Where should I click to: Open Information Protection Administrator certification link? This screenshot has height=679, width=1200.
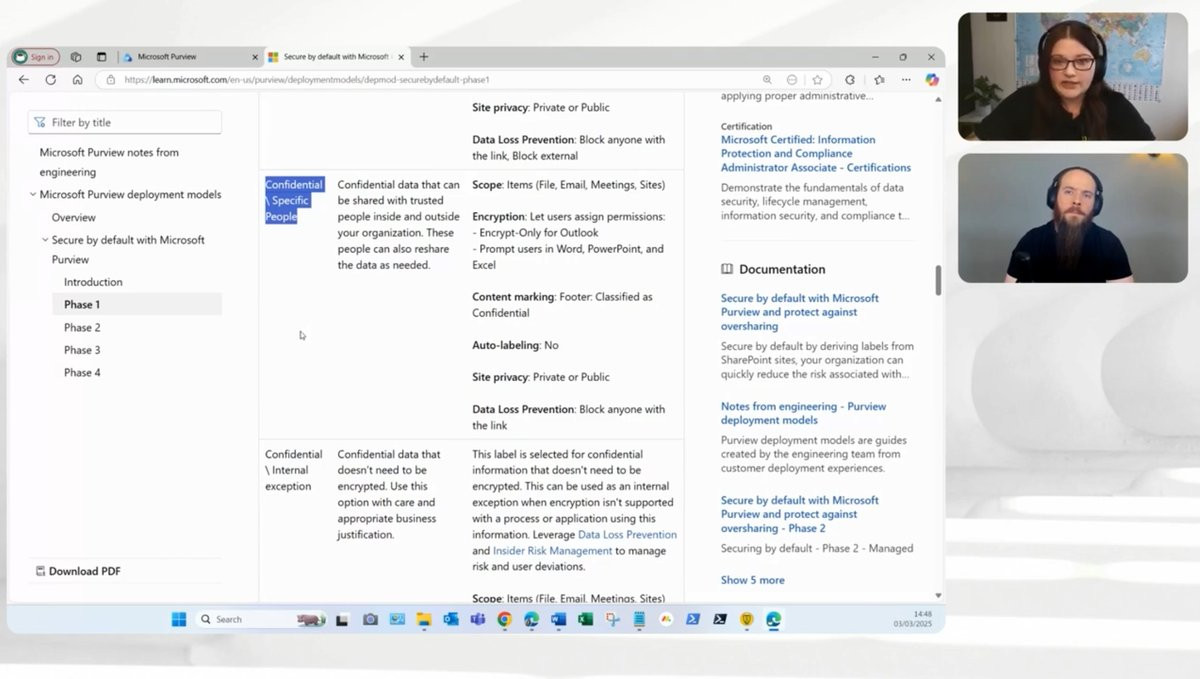click(x=816, y=154)
